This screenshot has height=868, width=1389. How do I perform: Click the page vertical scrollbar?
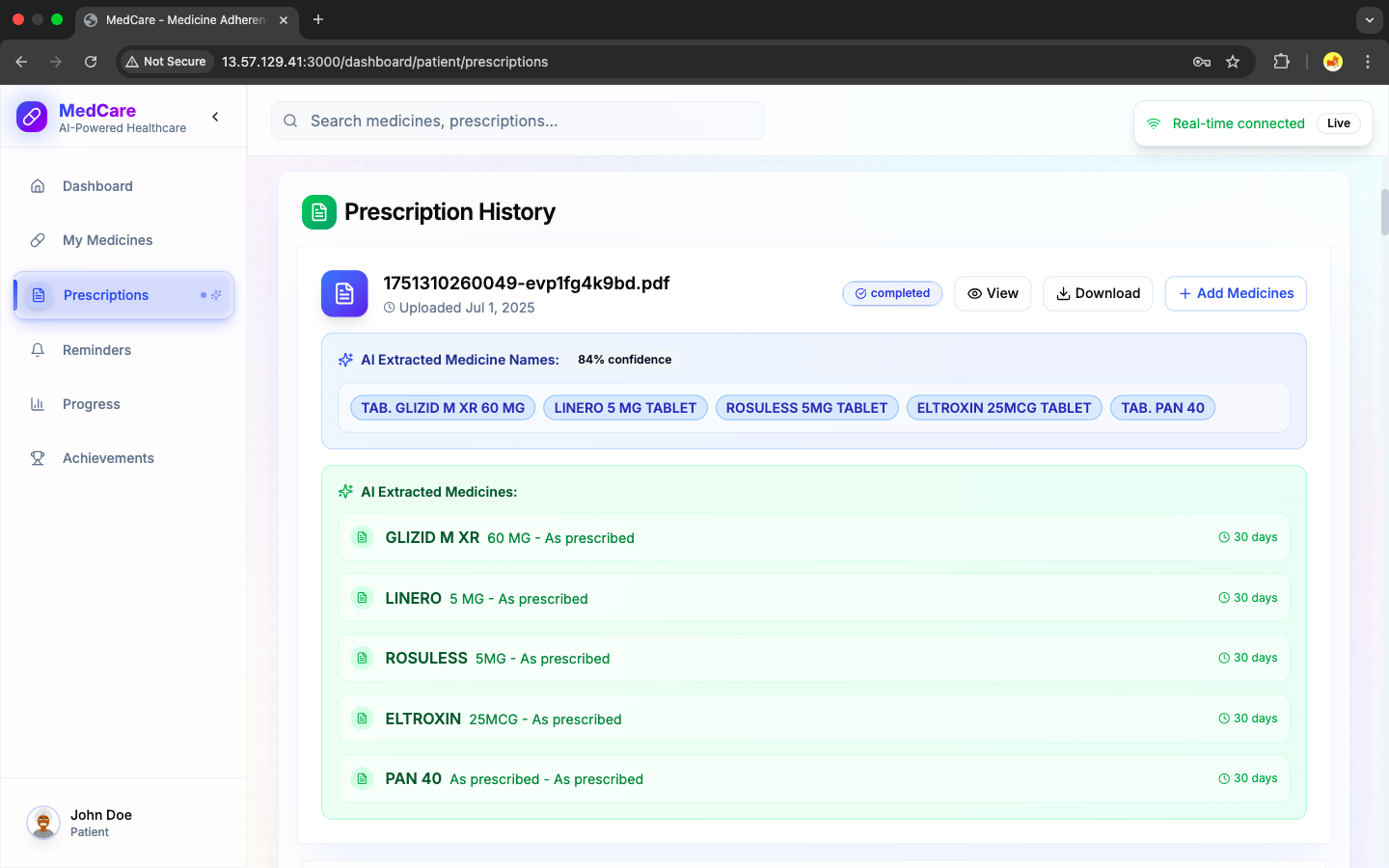click(x=1384, y=212)
